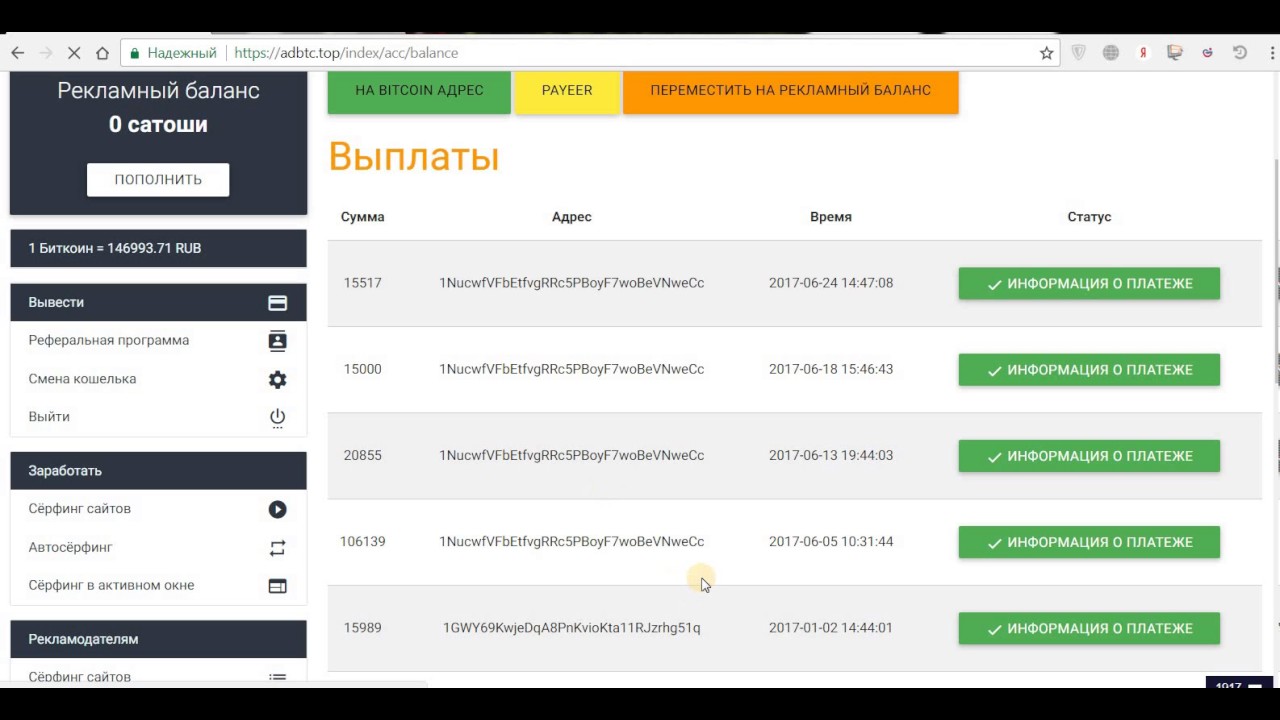Image resolution: width=1280 pixels, height=720 pixels.
Task: Click the 0 сатоши balance value
Action: [x=158, y=125]
